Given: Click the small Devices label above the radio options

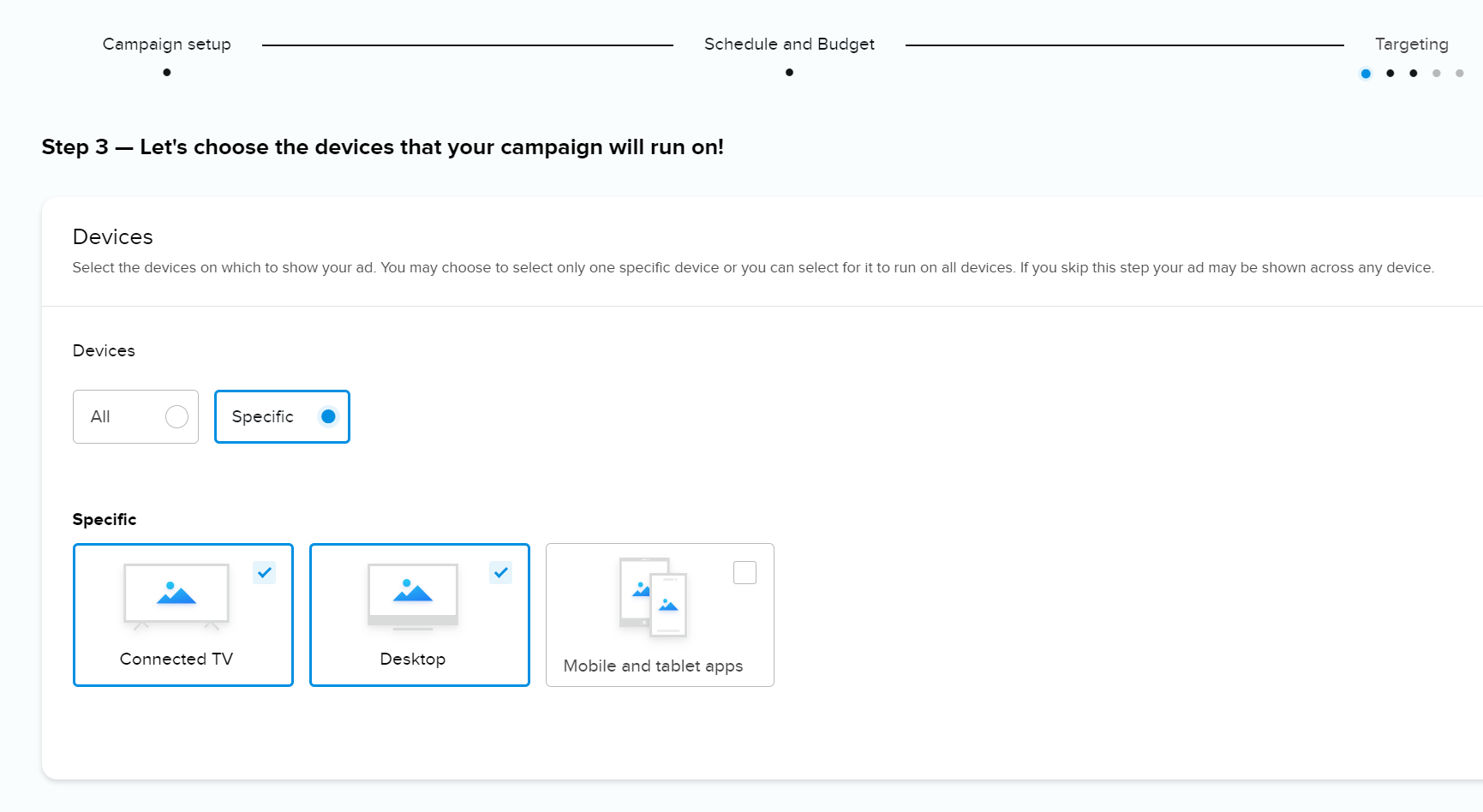Looking at the screenshot, I should [104, 350].
